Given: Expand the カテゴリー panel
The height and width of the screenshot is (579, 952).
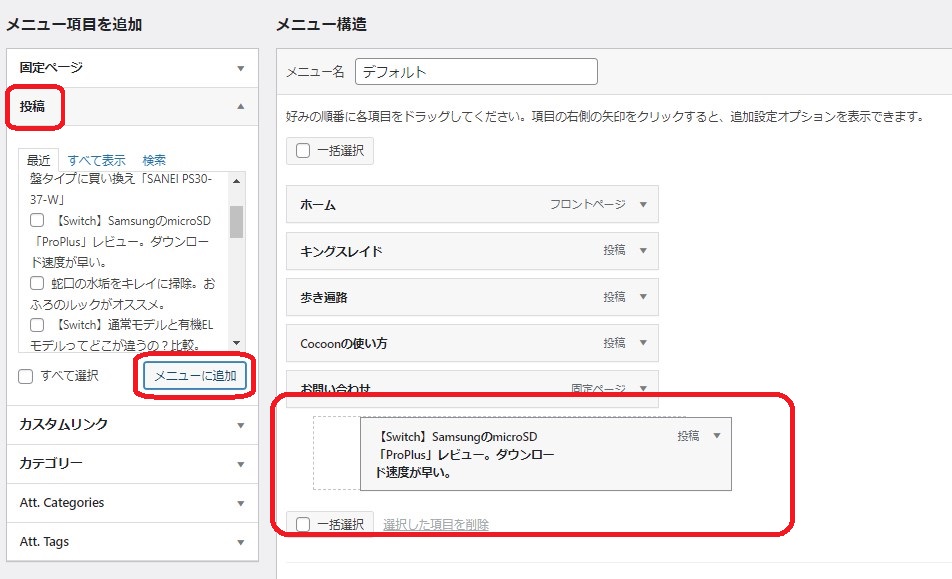Looking at the screenshot, I should pyautogui.click(x=240, y=464).
